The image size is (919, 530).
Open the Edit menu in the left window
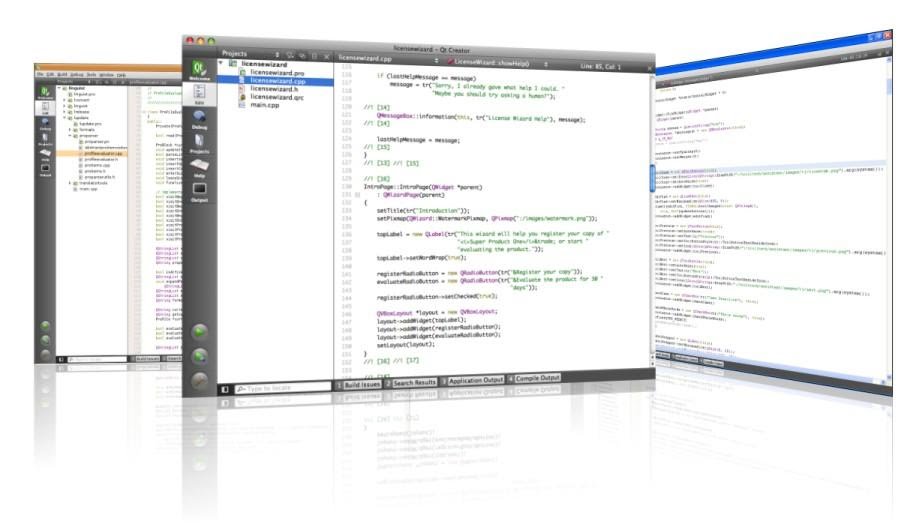coord(50,74)
